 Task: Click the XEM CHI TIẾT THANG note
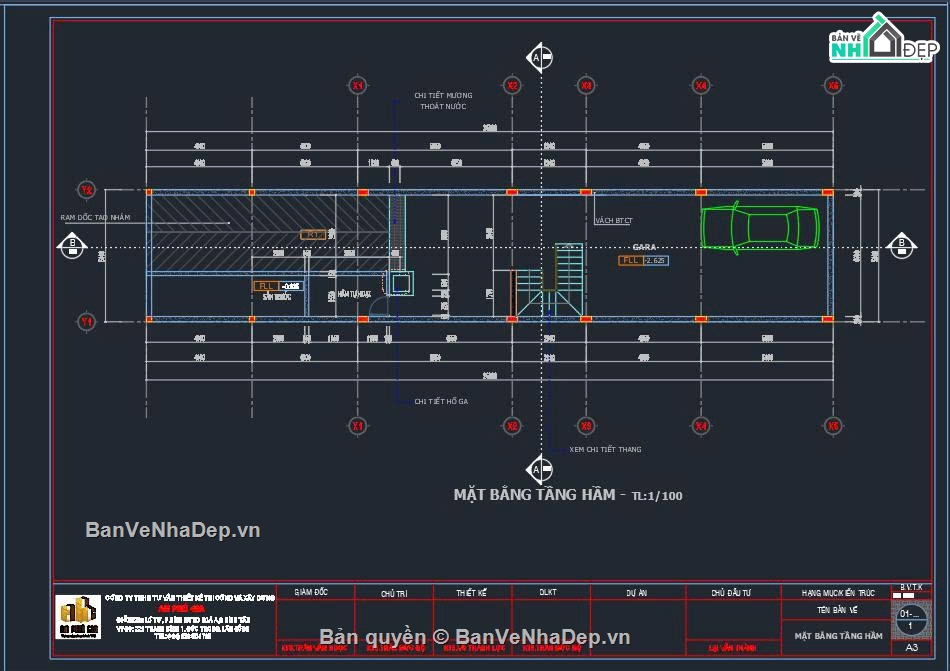(x=605, y=449)
